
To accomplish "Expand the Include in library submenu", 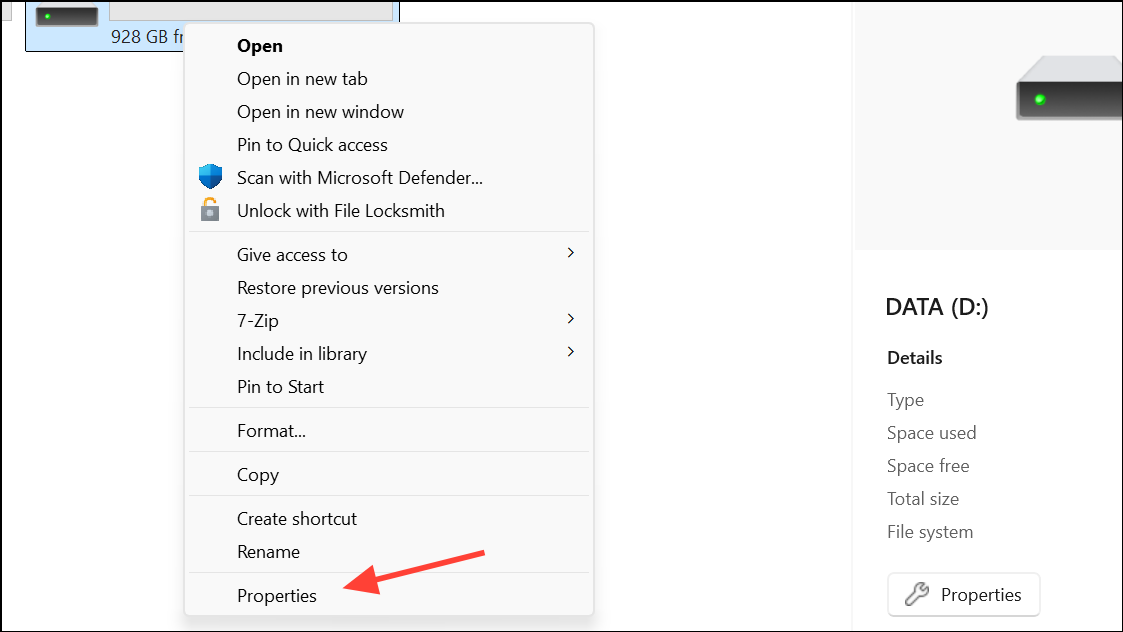I will (x=301, y=353).
